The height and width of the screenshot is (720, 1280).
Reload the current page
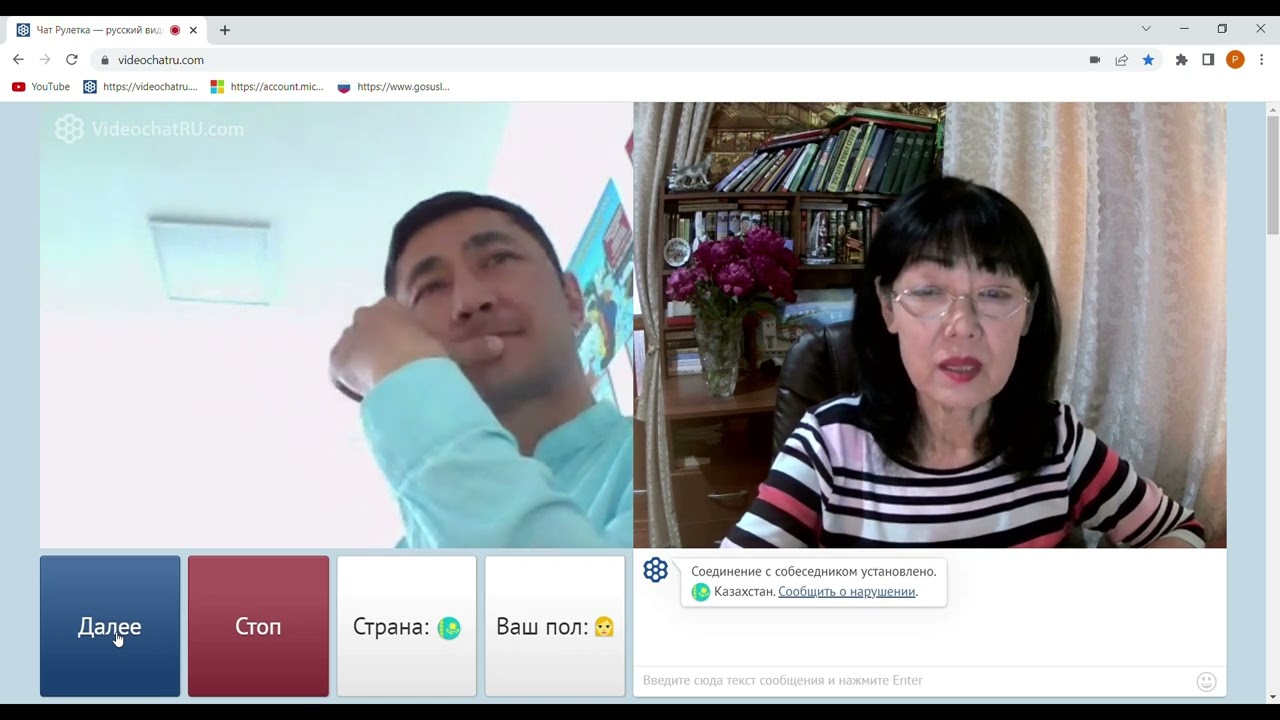72,60
